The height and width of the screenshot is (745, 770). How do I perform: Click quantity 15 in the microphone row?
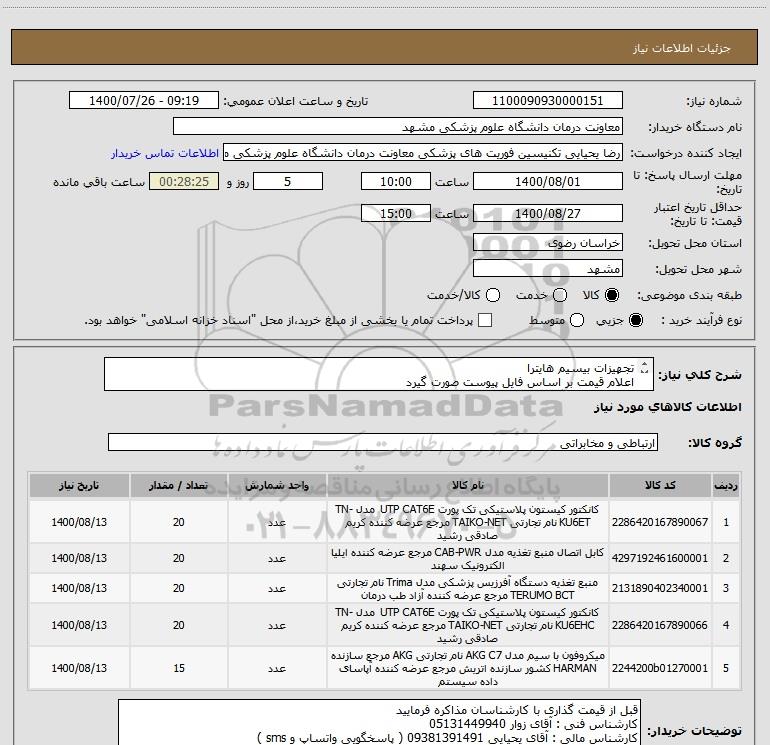pyautogui.click(x=179, y=668)
